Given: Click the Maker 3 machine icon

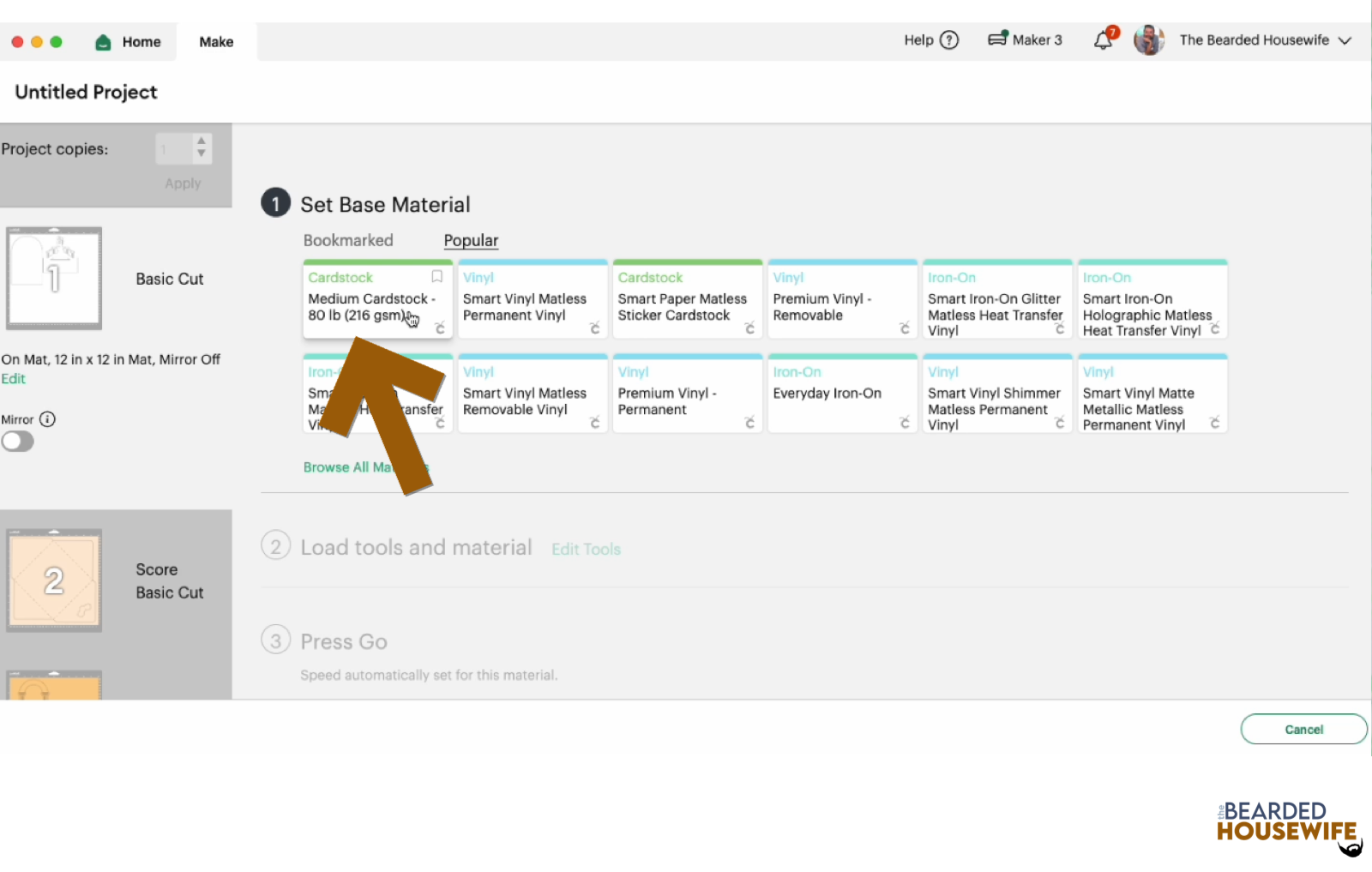Looking at the screenshot, I should click(999, 39).
